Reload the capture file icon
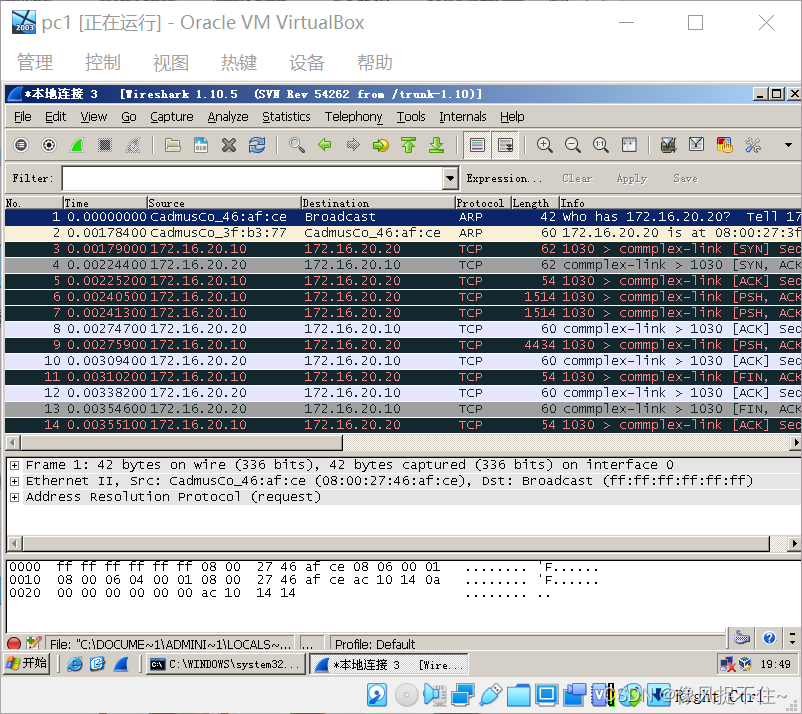 [257, 145]
